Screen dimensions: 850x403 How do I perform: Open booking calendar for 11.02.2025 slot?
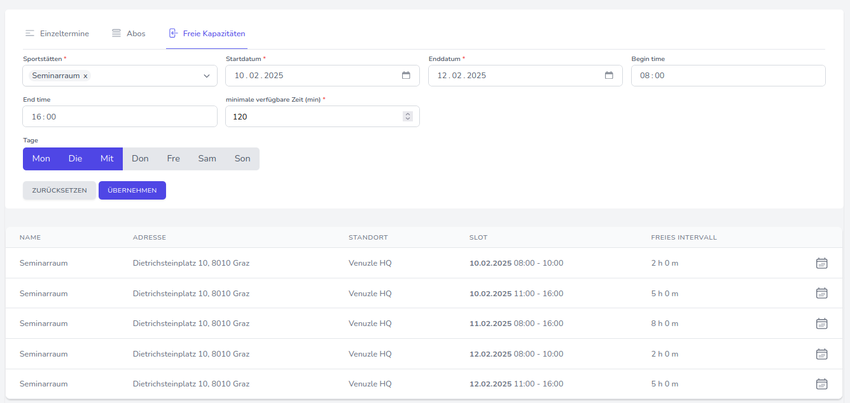pyautogui.click(x=821, y=324)
